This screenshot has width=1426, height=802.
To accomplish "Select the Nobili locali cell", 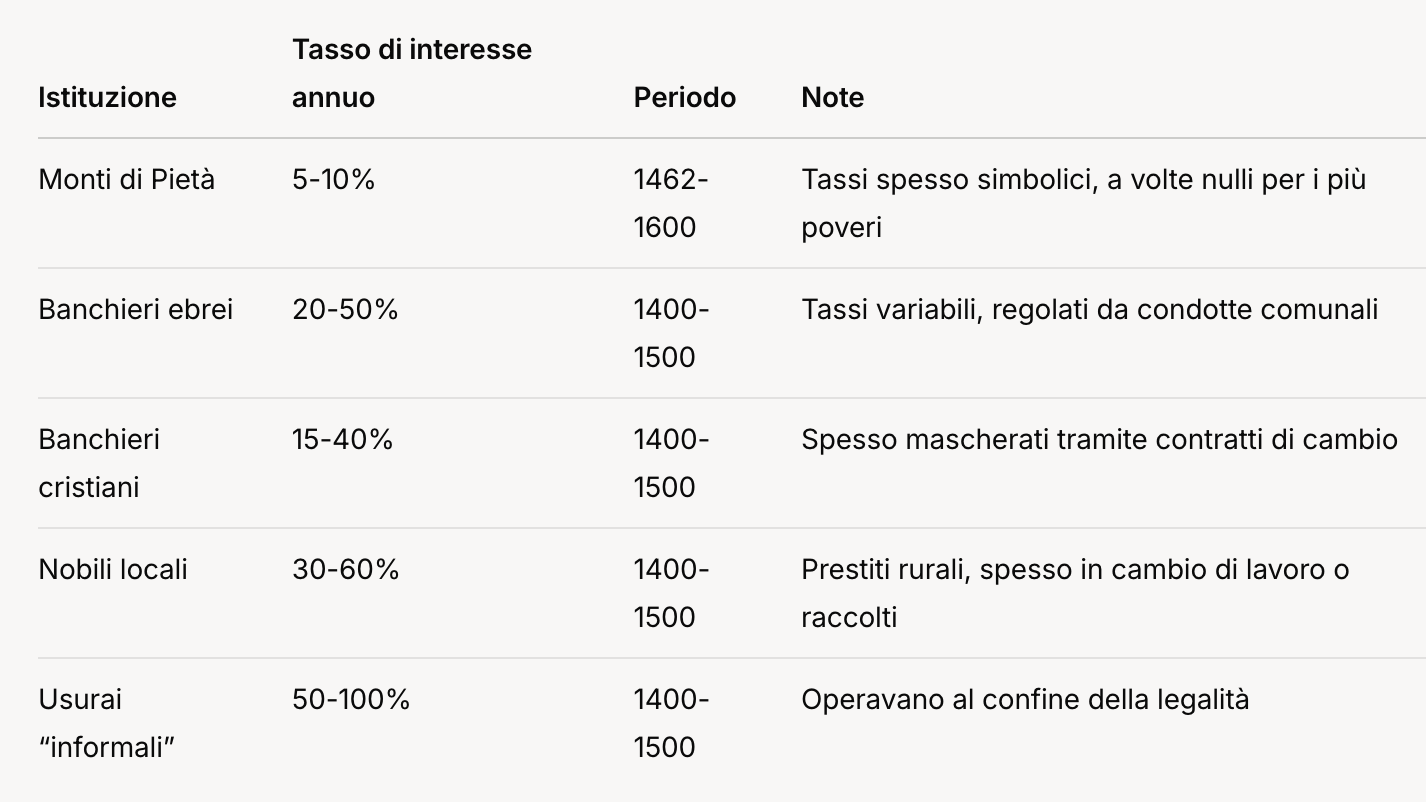I will pos(113,570).
